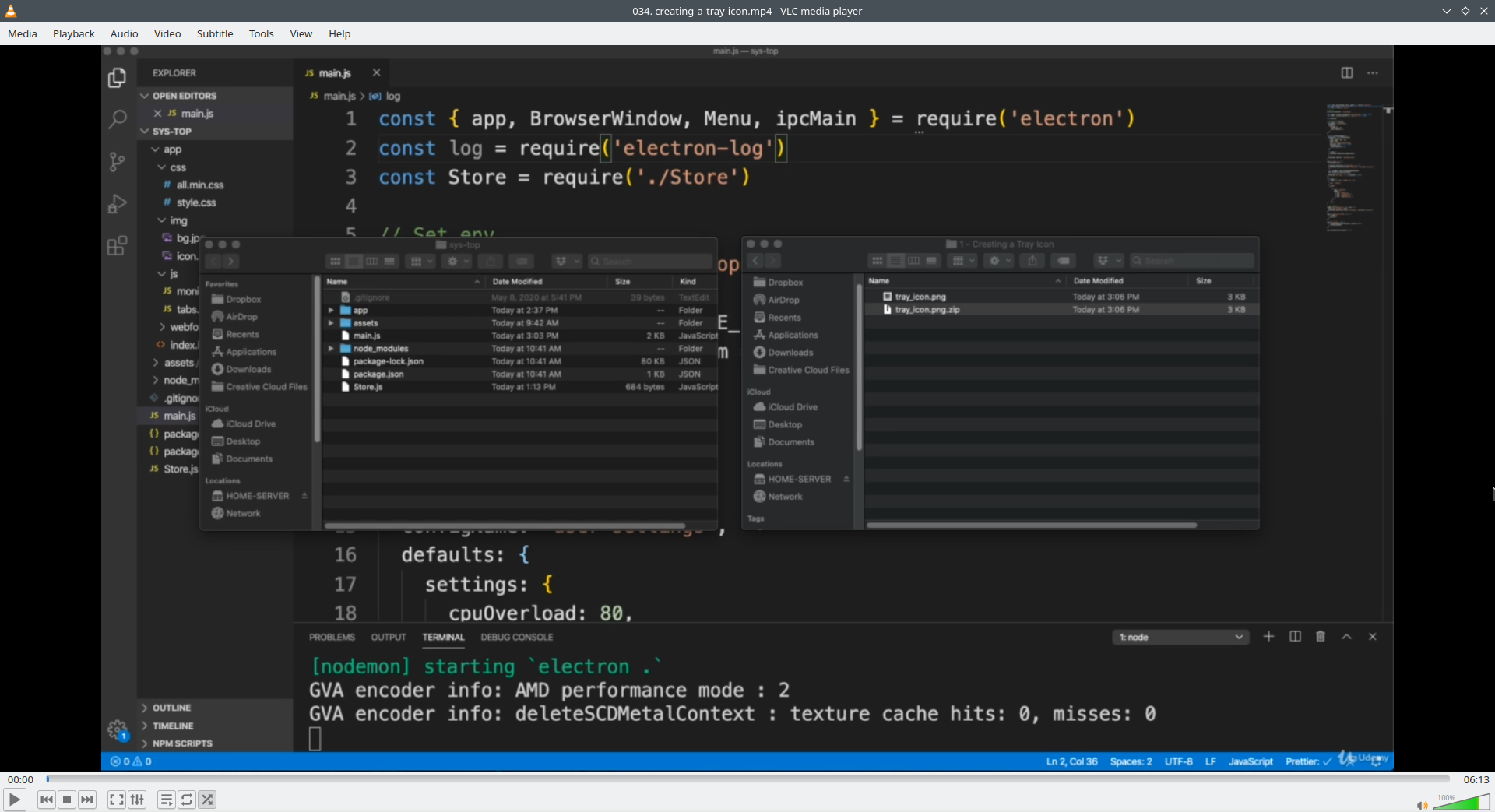Screen dimensions: 1495x812
Task: Click the LF line-ending status item
Action: [1211, 761]
